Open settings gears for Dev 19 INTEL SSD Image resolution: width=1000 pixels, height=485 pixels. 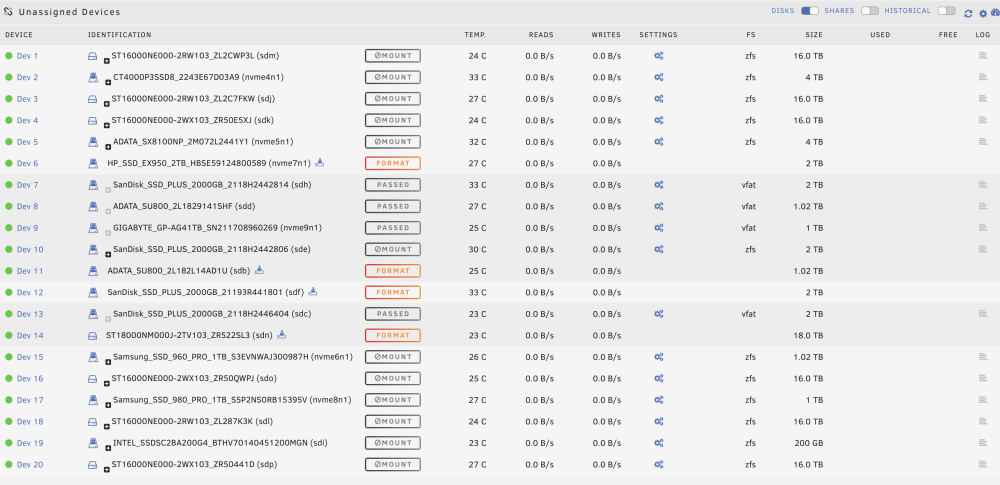click(x=659, y=443)
